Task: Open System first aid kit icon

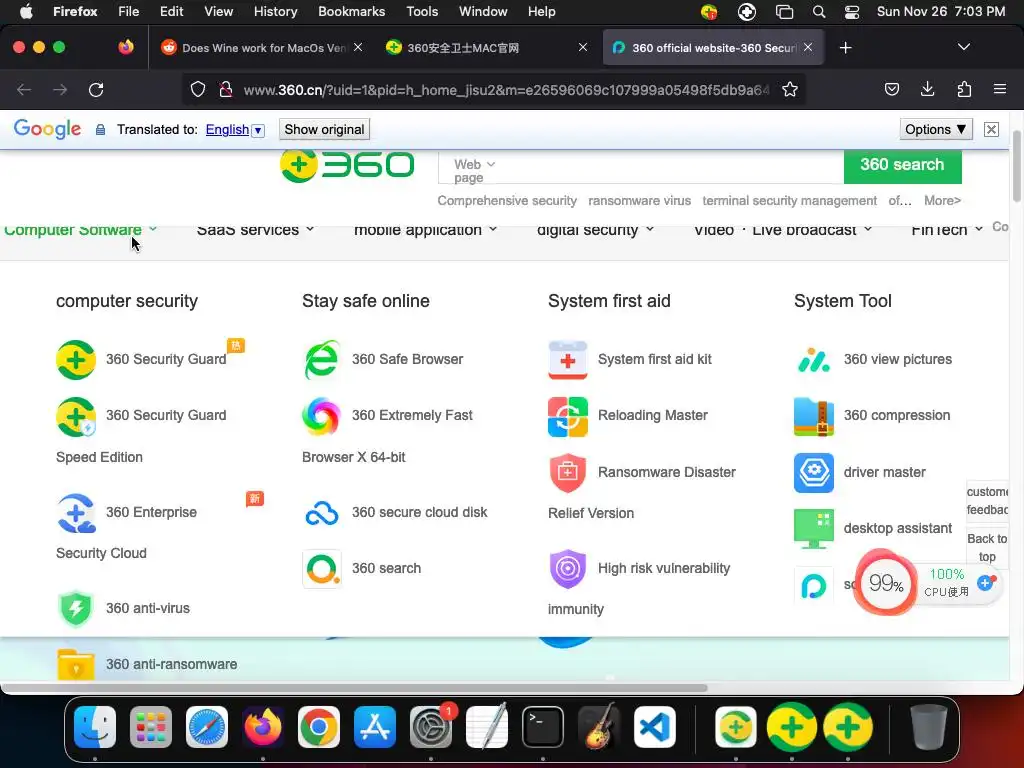Action: (x=568, y=359)
